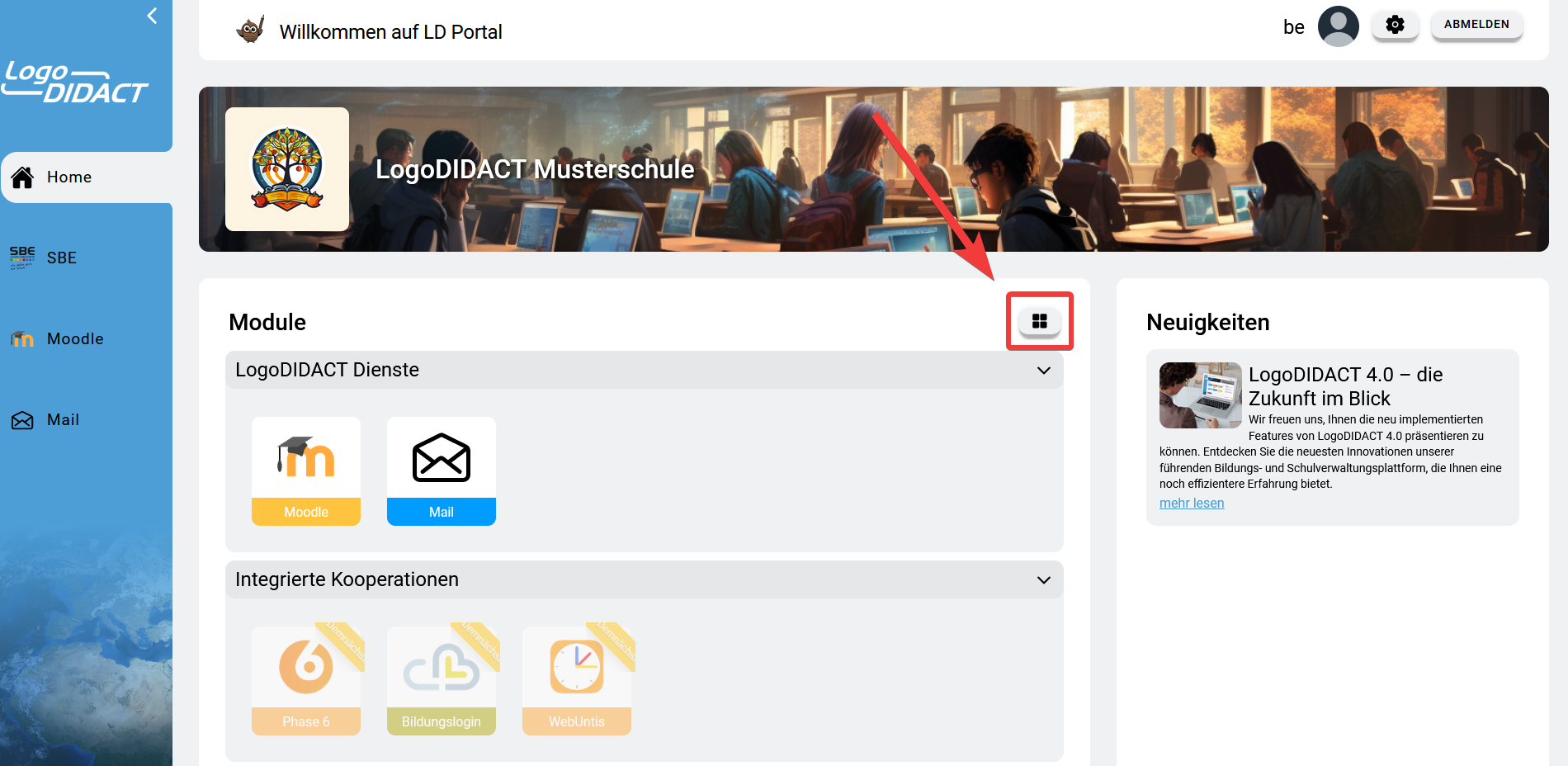This screenshot has height=766, width=1568.
Task: Collapse the LogoDIDACT Dienste section
Action: (644, 370)
